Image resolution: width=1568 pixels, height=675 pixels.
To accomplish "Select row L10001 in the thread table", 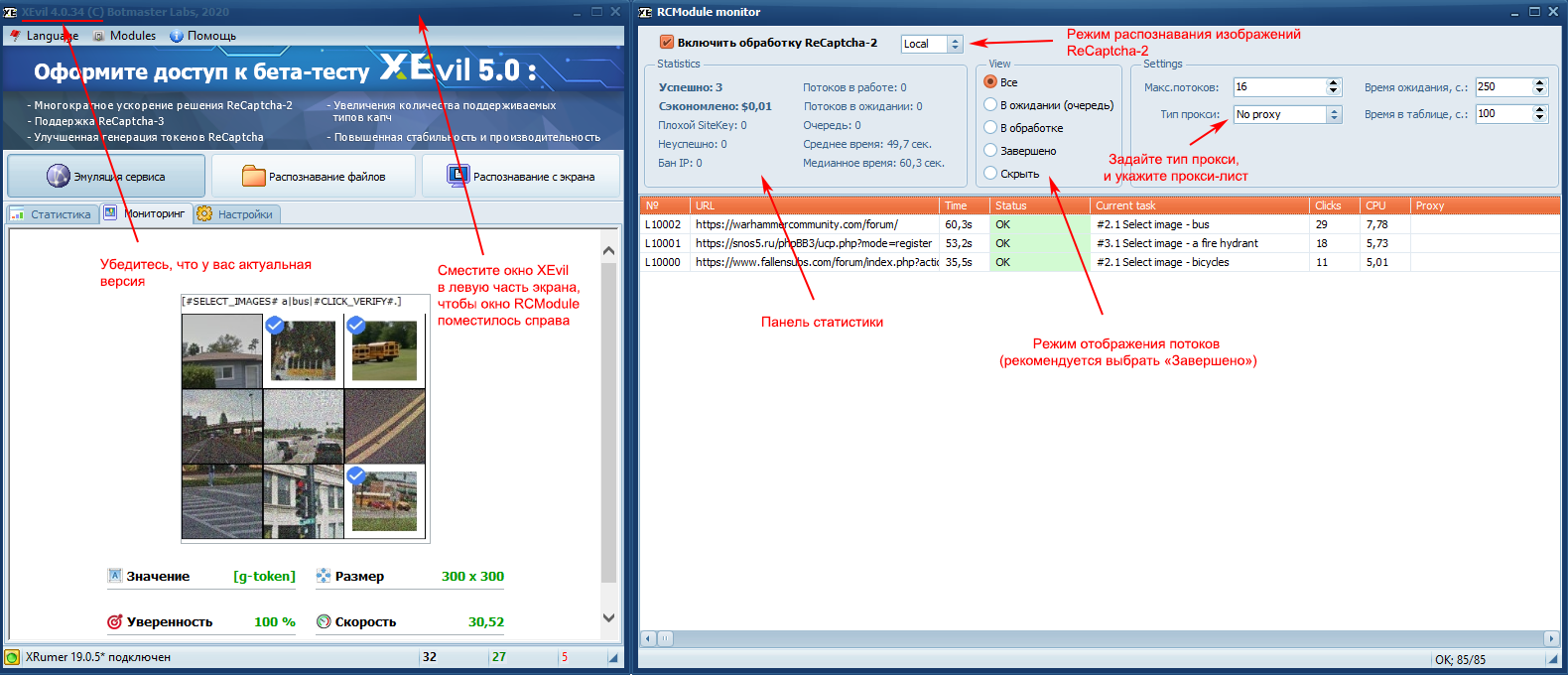I will 1100,243.
